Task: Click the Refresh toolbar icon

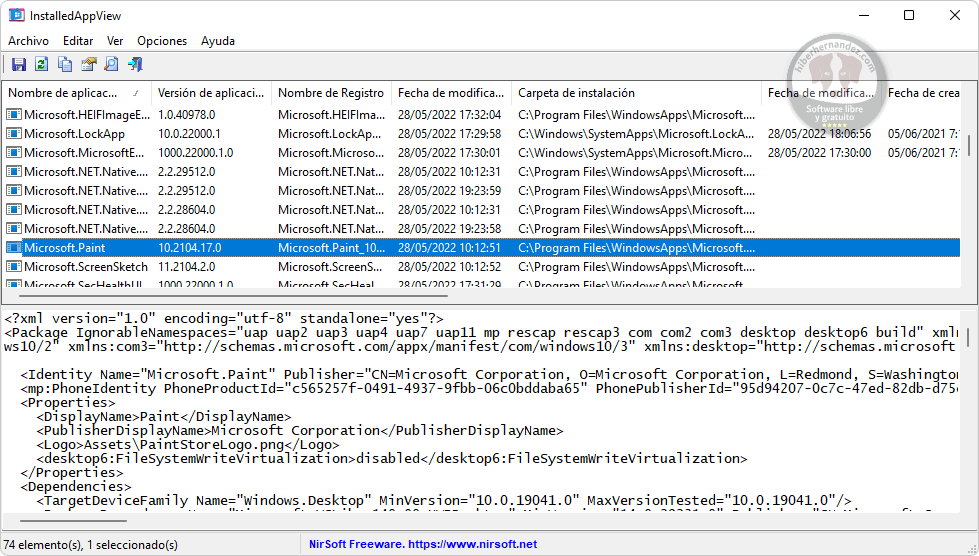Action: coord(42,64)
